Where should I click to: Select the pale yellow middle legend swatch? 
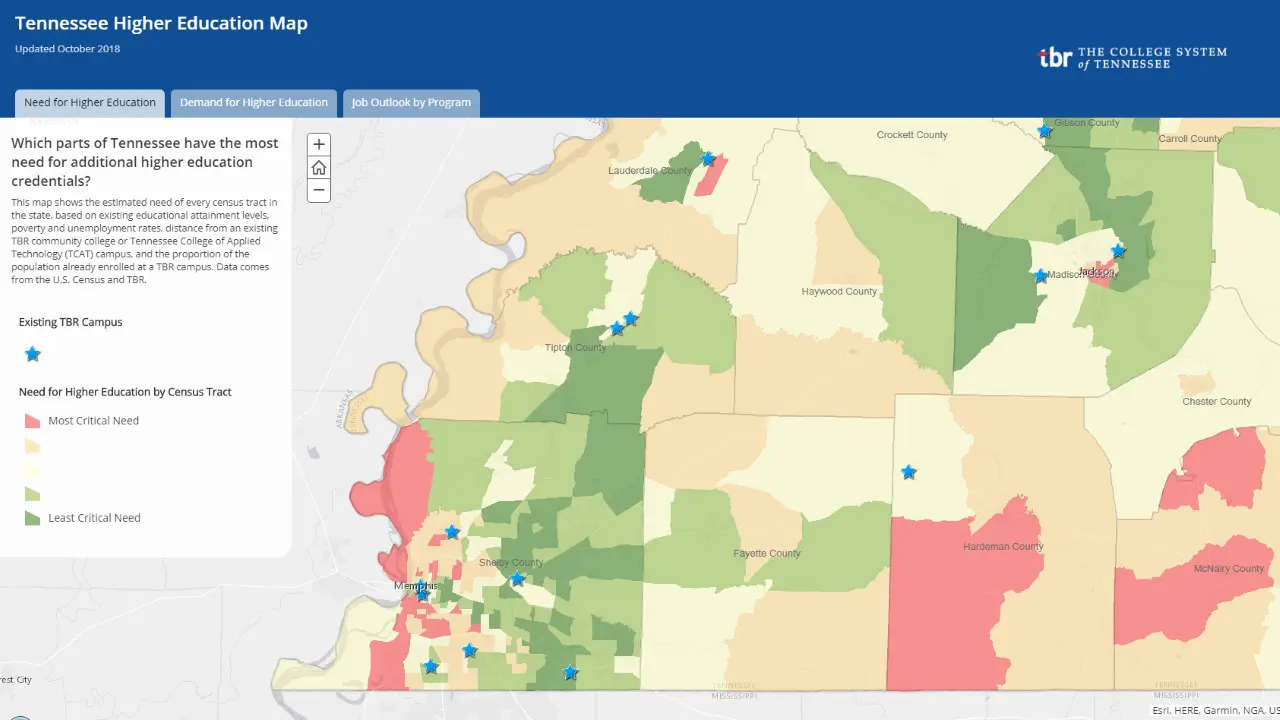(30, 468)
